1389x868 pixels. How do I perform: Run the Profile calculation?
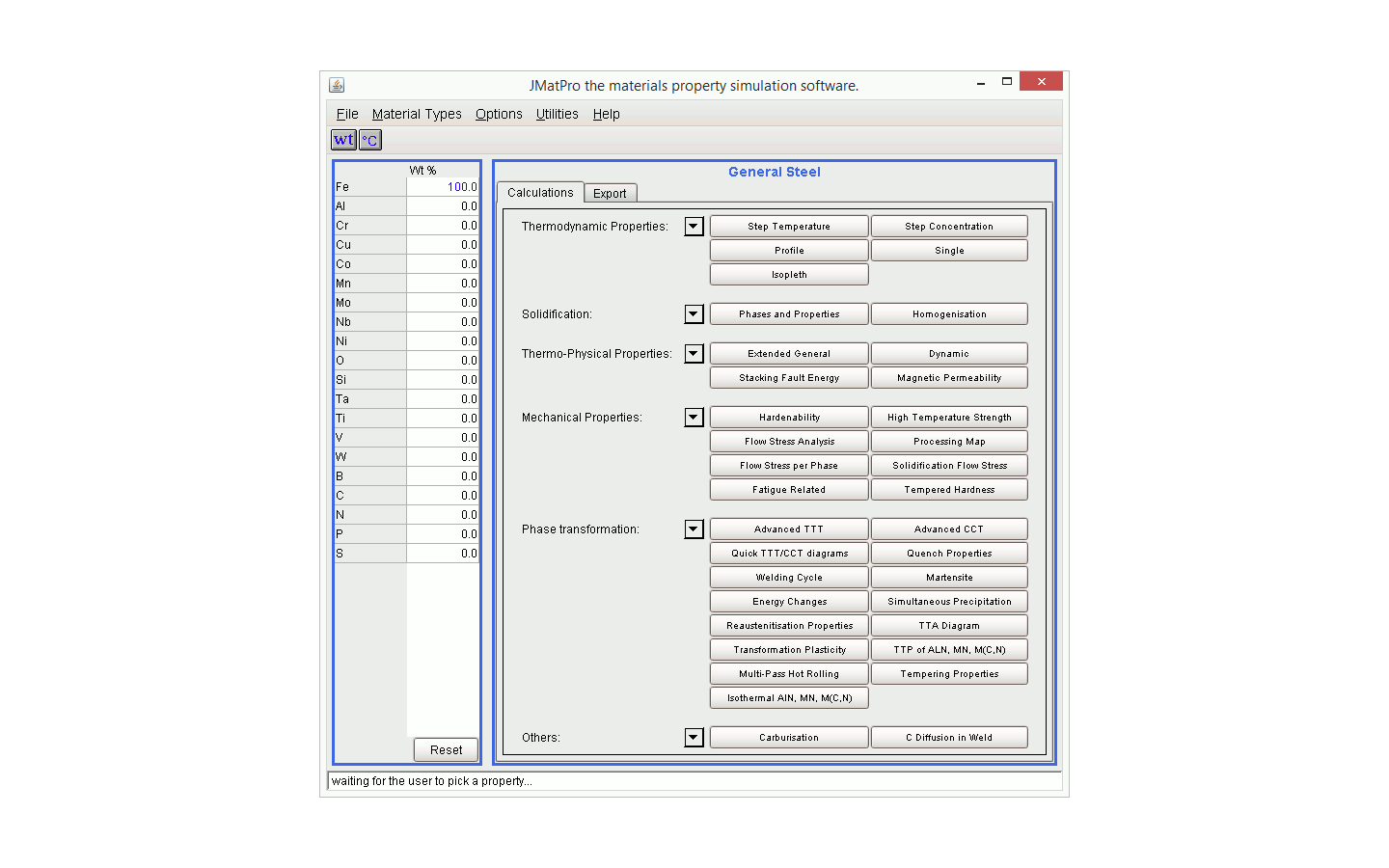pyautogui.click(x=789, y=251)
